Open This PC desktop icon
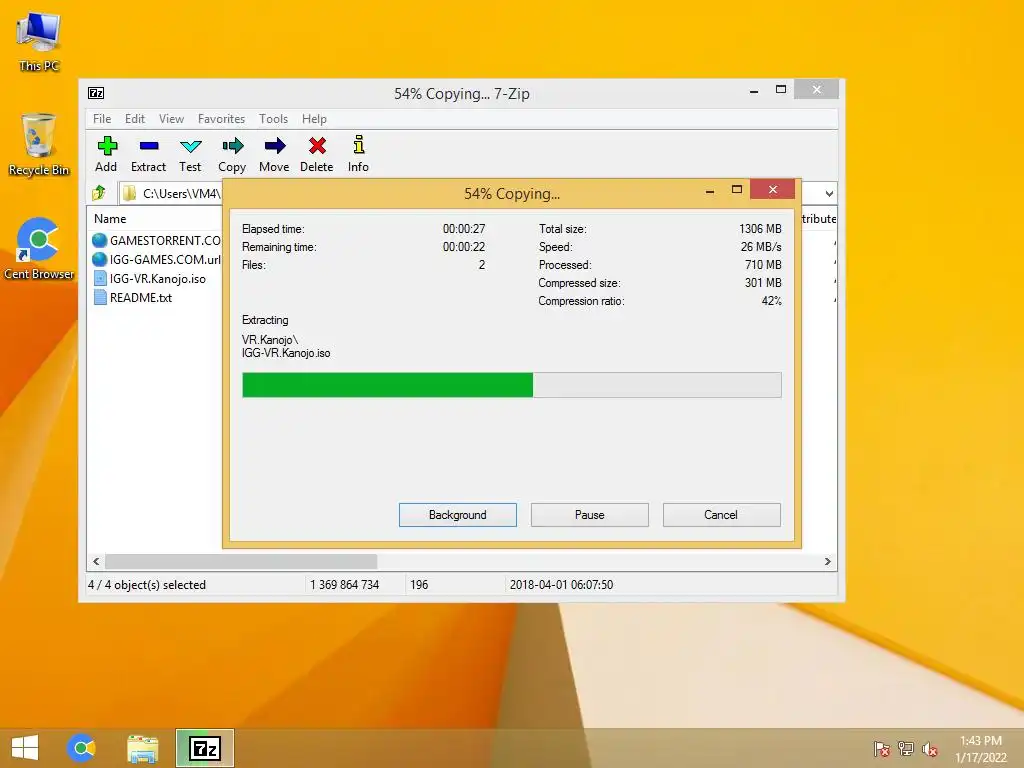 pos(39,40)
